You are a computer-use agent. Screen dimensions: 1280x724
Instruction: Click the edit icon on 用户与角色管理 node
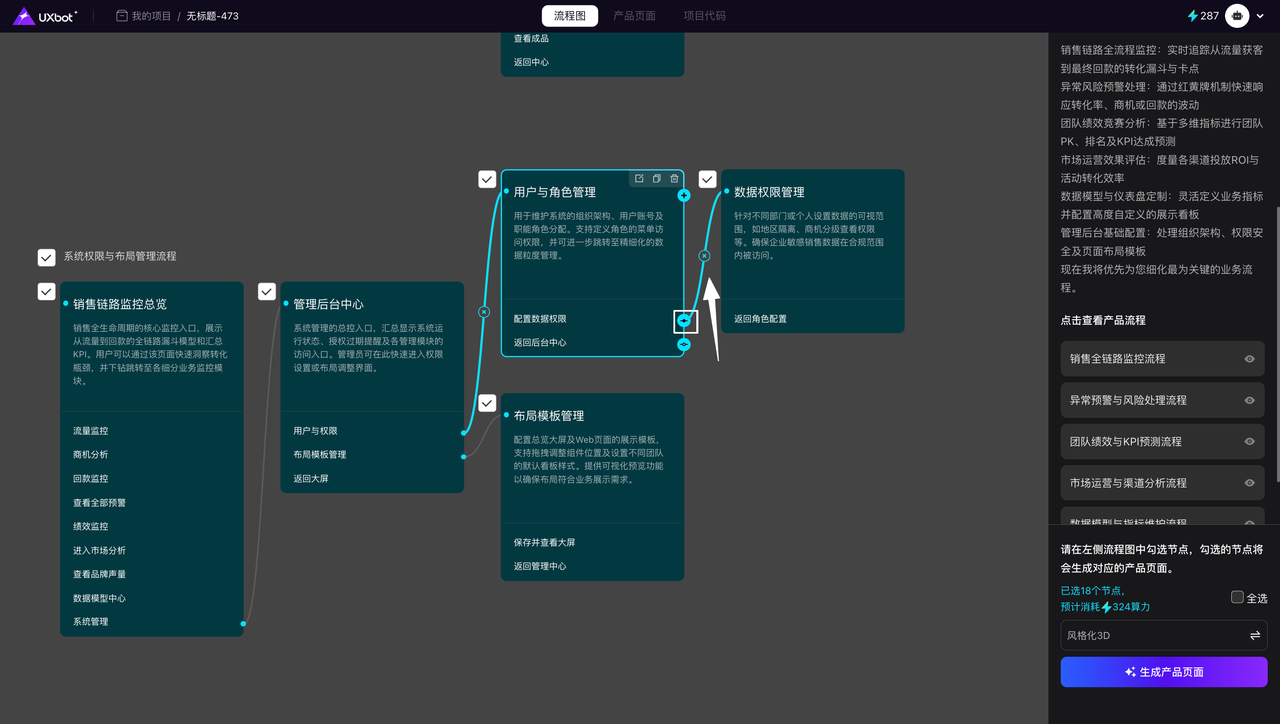click(x=639, y=179)
